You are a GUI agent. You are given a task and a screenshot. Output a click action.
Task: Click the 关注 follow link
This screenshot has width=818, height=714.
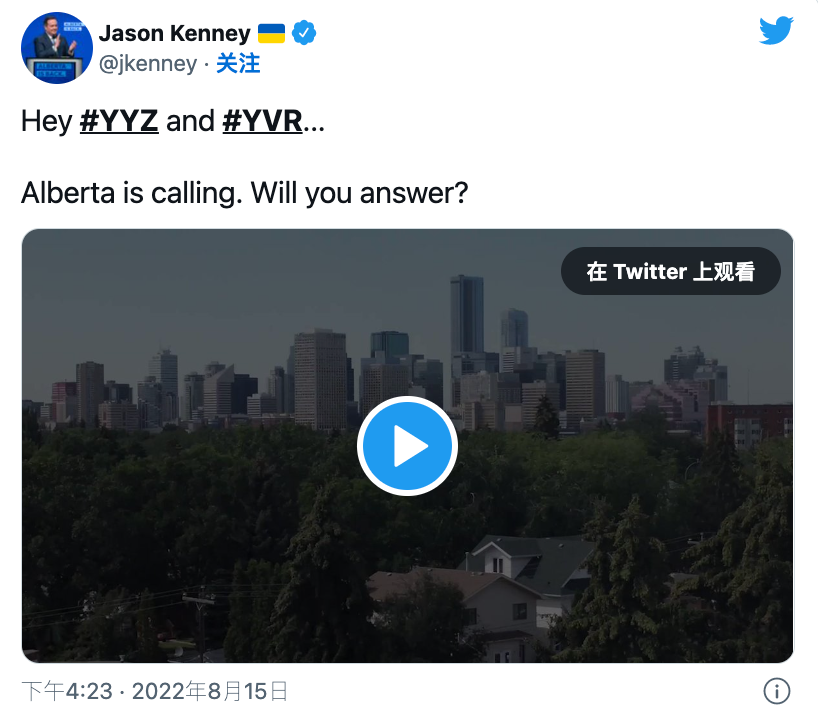coord(238,64)
